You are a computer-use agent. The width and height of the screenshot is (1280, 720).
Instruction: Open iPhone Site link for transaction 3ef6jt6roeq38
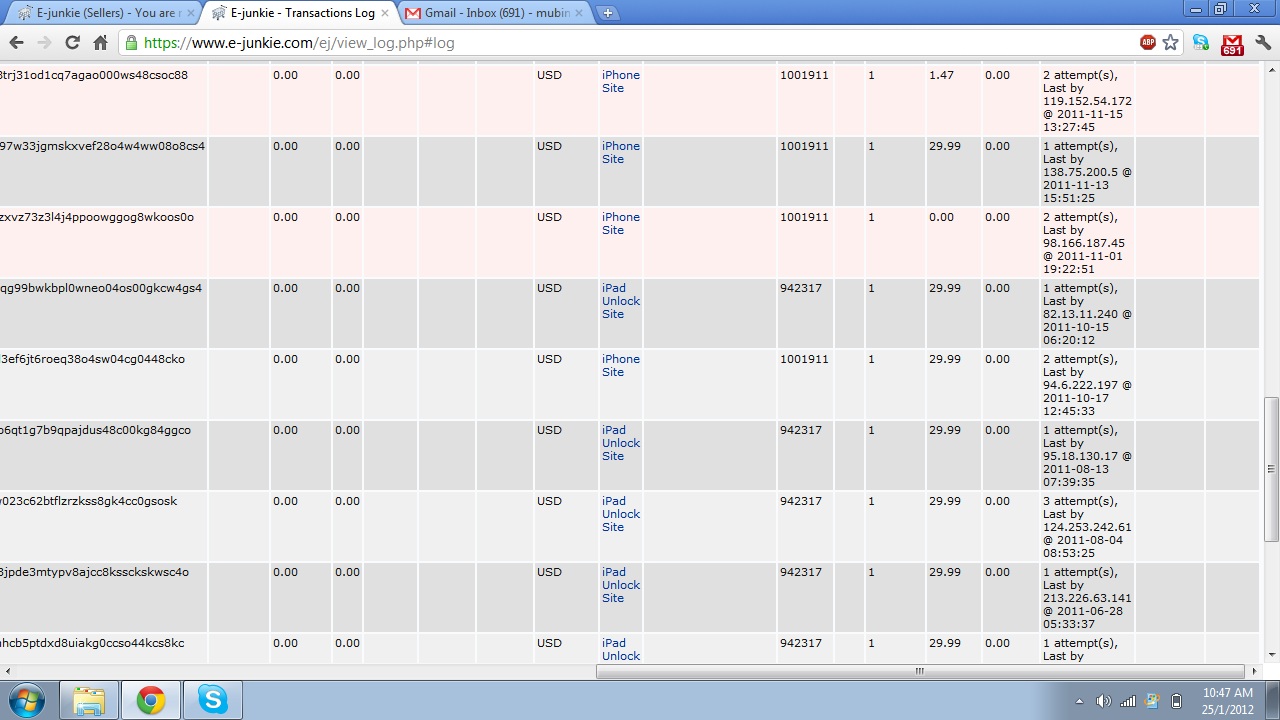pyautogui.click(x=620, y=366)
